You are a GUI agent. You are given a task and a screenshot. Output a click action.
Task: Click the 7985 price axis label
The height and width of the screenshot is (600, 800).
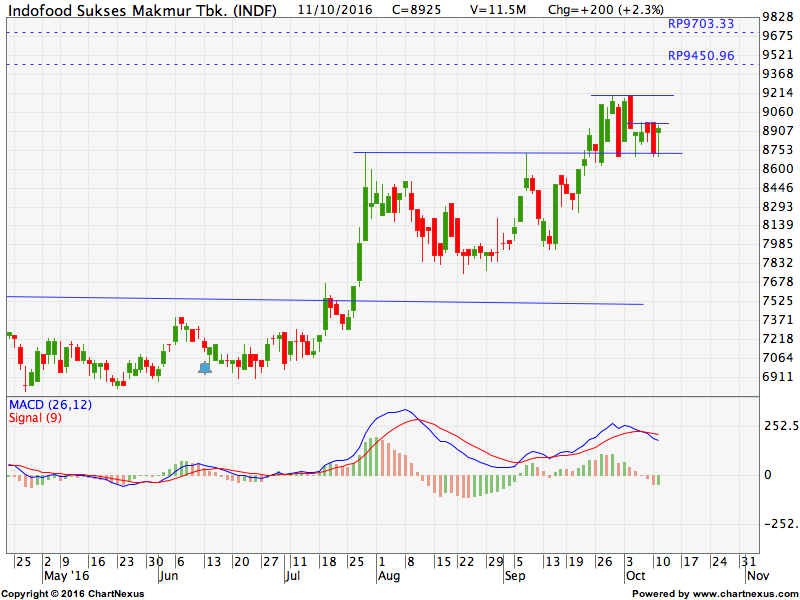pos(778,244)
